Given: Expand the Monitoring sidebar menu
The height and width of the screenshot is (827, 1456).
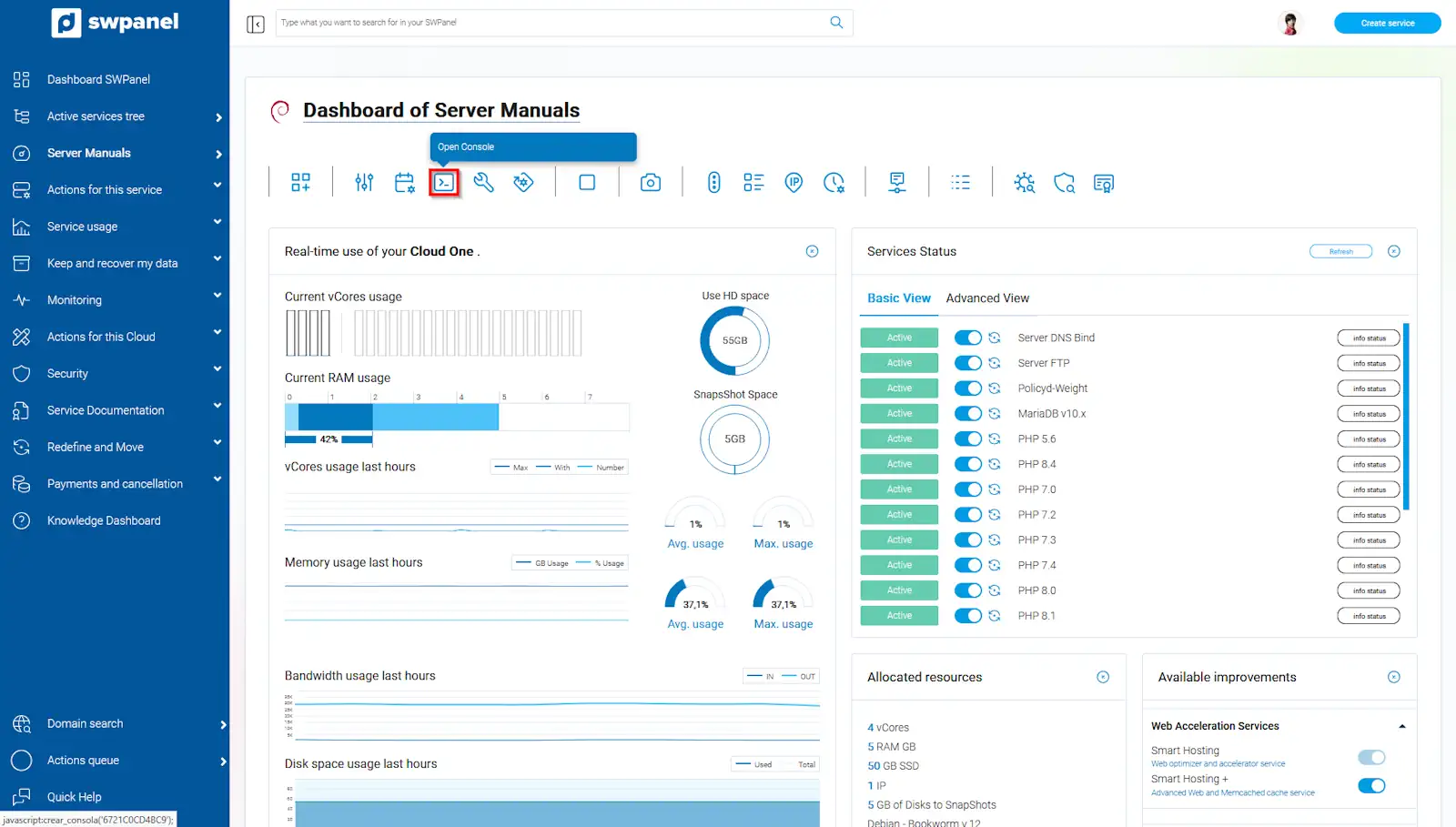Looking at the screenshot, I should pos(115,300).
